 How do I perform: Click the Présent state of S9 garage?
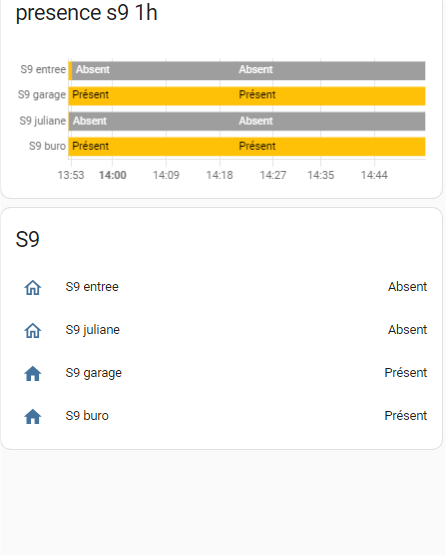pyautogui.click(x=406, y=373)
